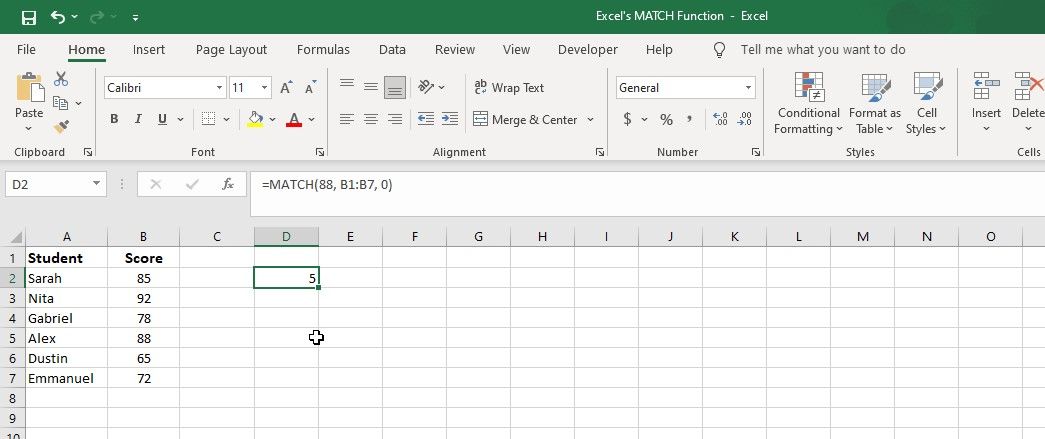Screen dimensions: 1045x439
Task: Select all cells with the corner triangle
Action: 15,237
